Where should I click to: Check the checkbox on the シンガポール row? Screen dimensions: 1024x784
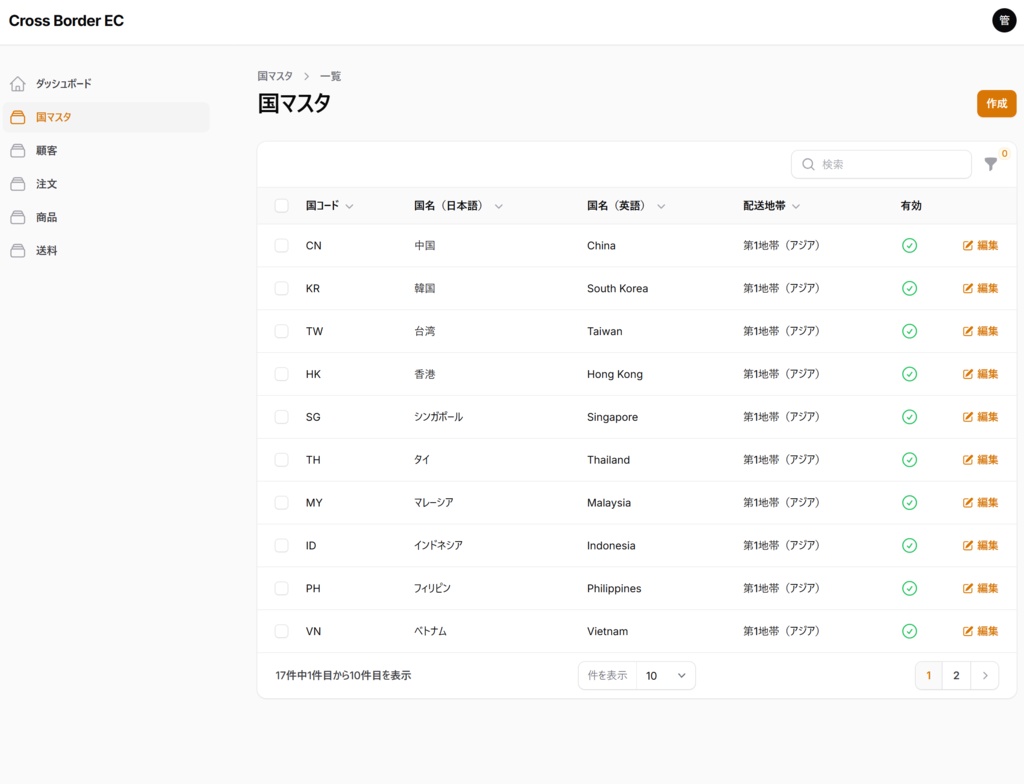click(x=281, y=416)
